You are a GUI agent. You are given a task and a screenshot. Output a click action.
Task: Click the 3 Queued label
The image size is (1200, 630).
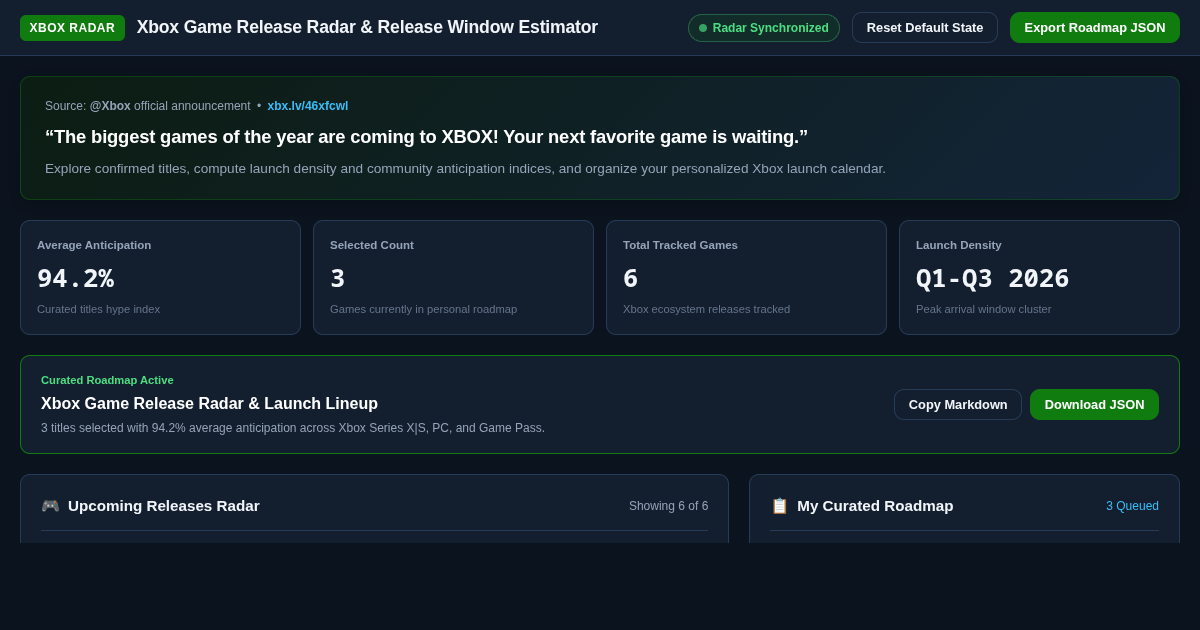[1132, 506]
